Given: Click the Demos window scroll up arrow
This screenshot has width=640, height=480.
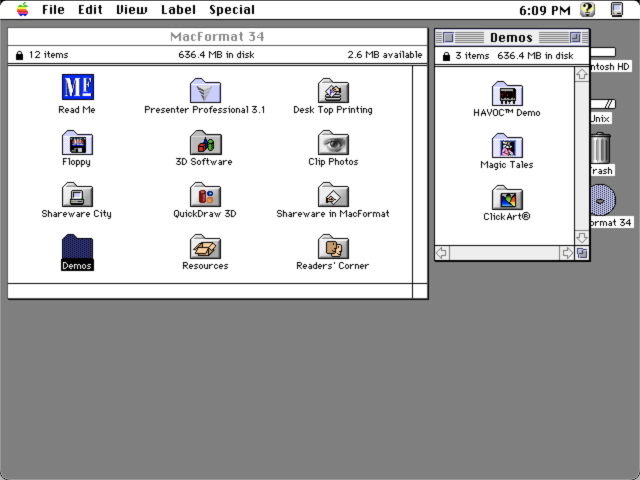Looking at the screenshot, I should coord(582,74).
